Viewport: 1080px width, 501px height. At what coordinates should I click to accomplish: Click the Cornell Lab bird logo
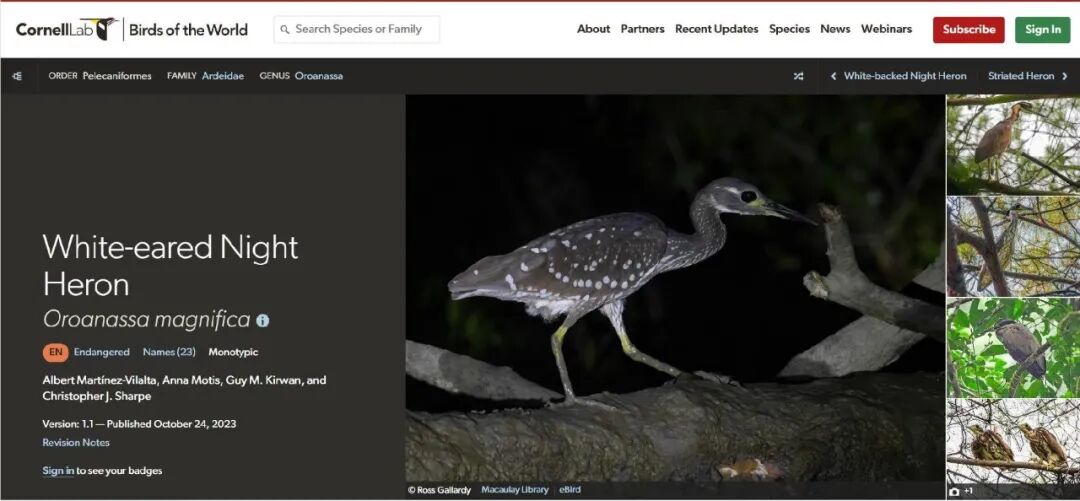point(66,29)
